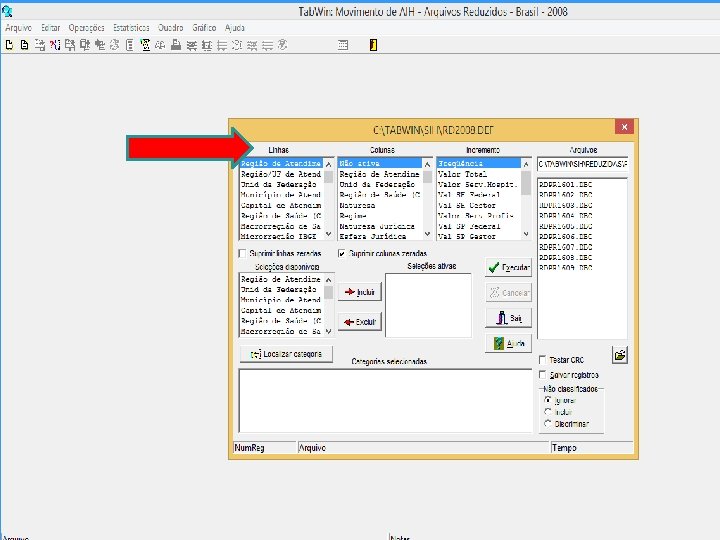Click the Localizar categoria button
Screen dimensions: 720x540
pos(286,354)
